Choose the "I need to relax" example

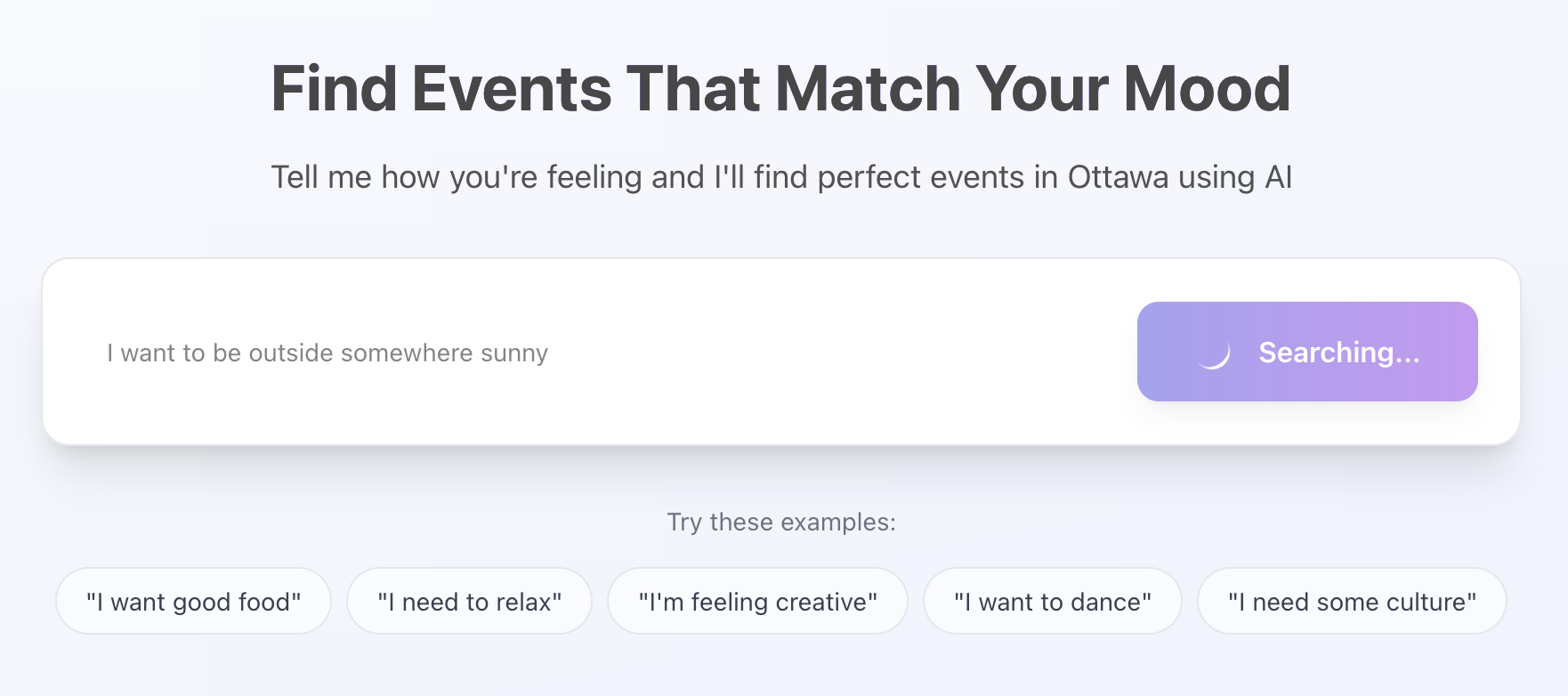click(x=469, y=602)
